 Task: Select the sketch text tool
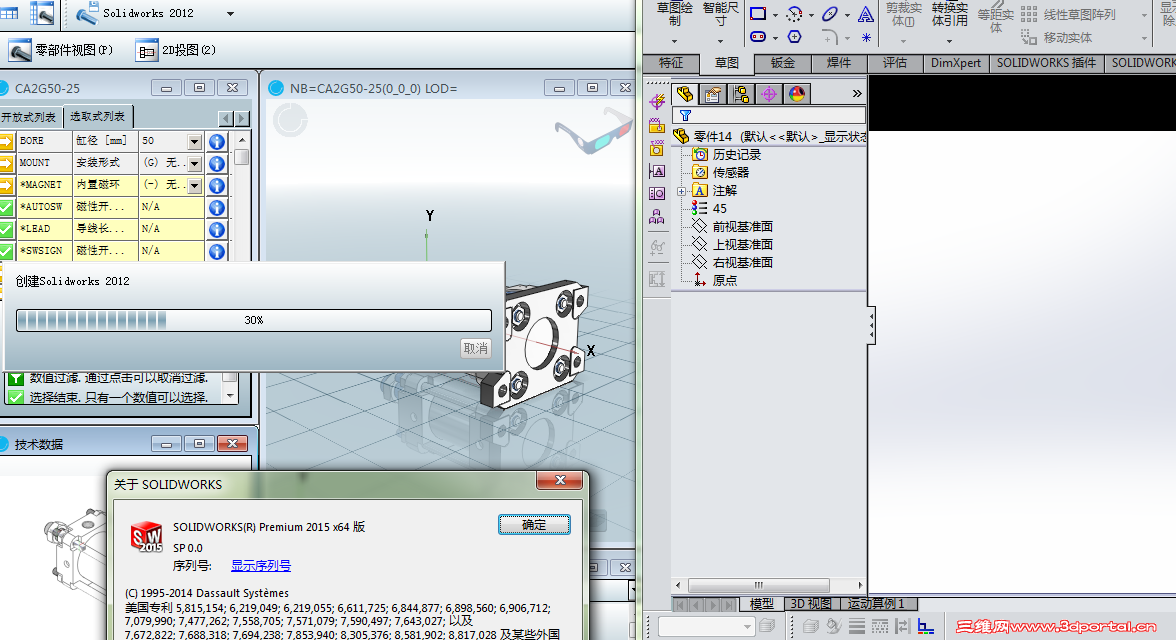point(866,14)
